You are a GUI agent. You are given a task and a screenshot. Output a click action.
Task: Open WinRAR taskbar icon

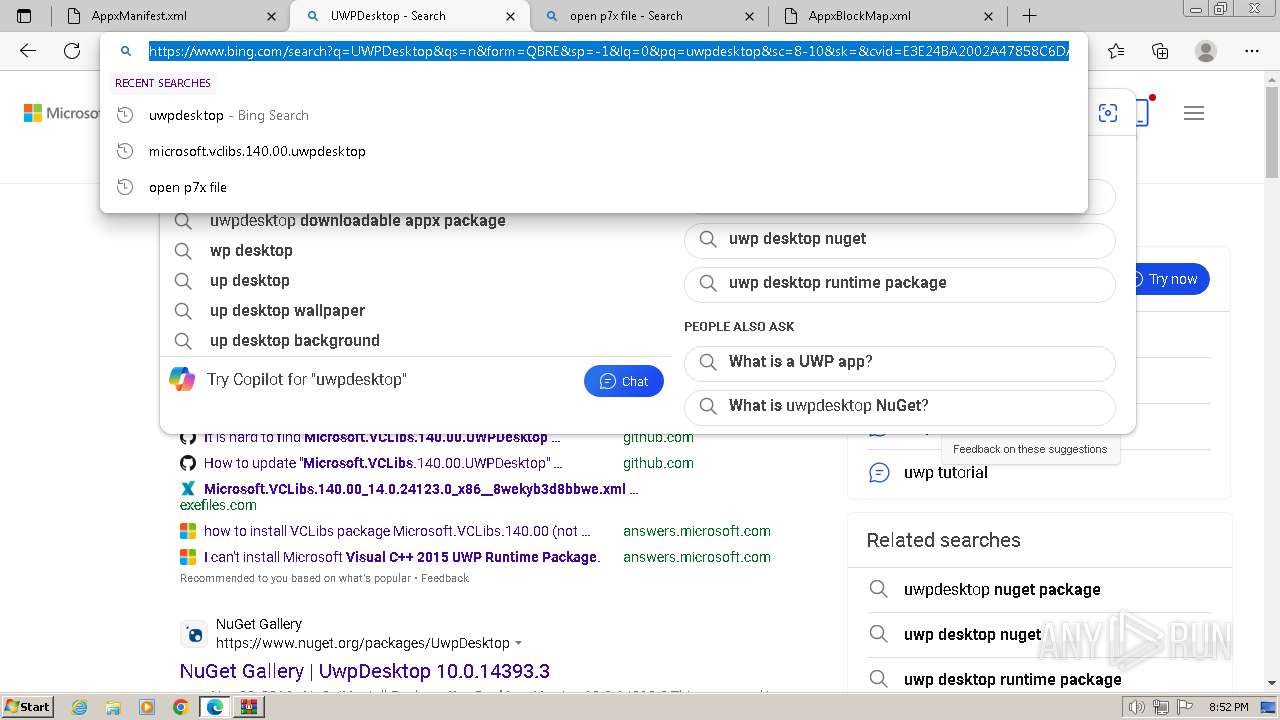click(248, 707)
